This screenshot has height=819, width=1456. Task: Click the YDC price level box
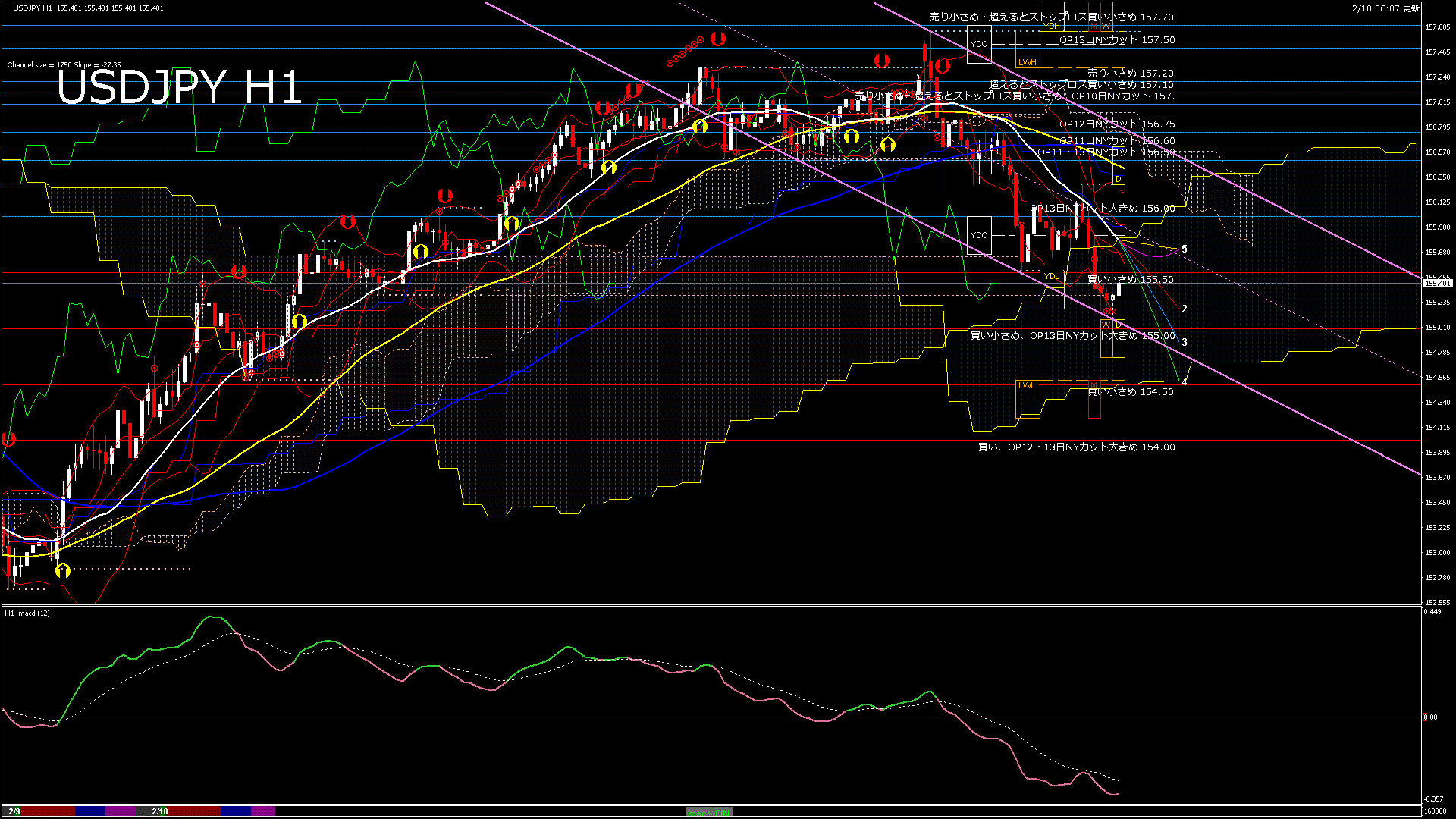[x=979, y=235]
